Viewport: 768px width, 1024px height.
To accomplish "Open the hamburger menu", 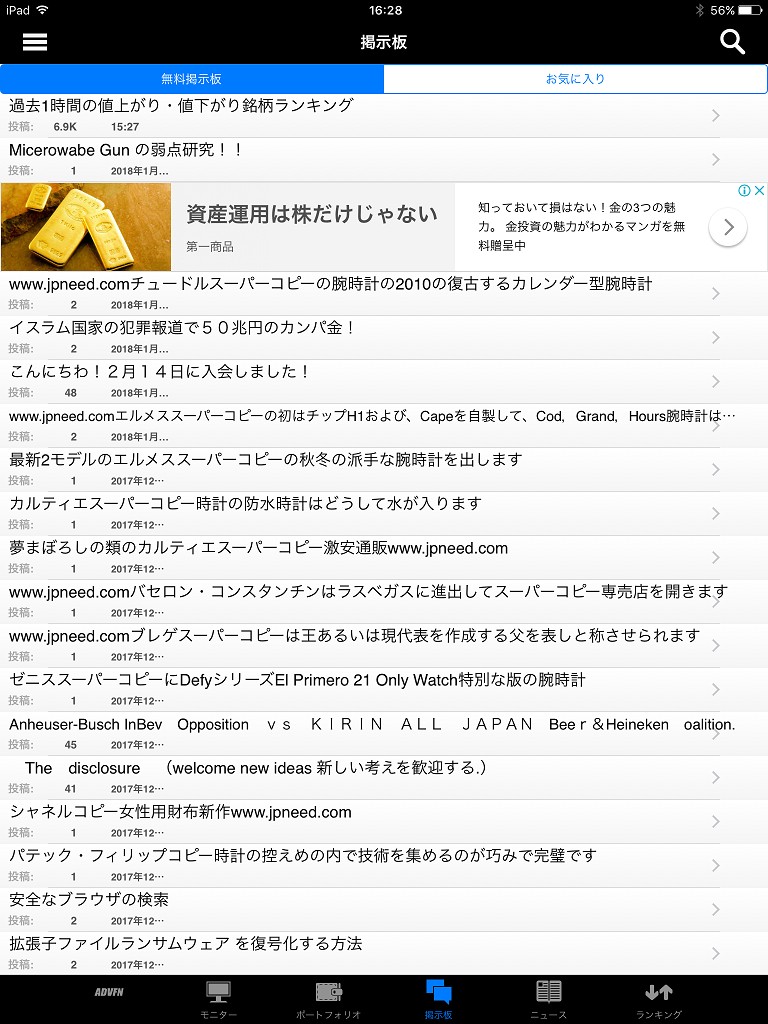I will pyautogui.click(x=35, y=42).
